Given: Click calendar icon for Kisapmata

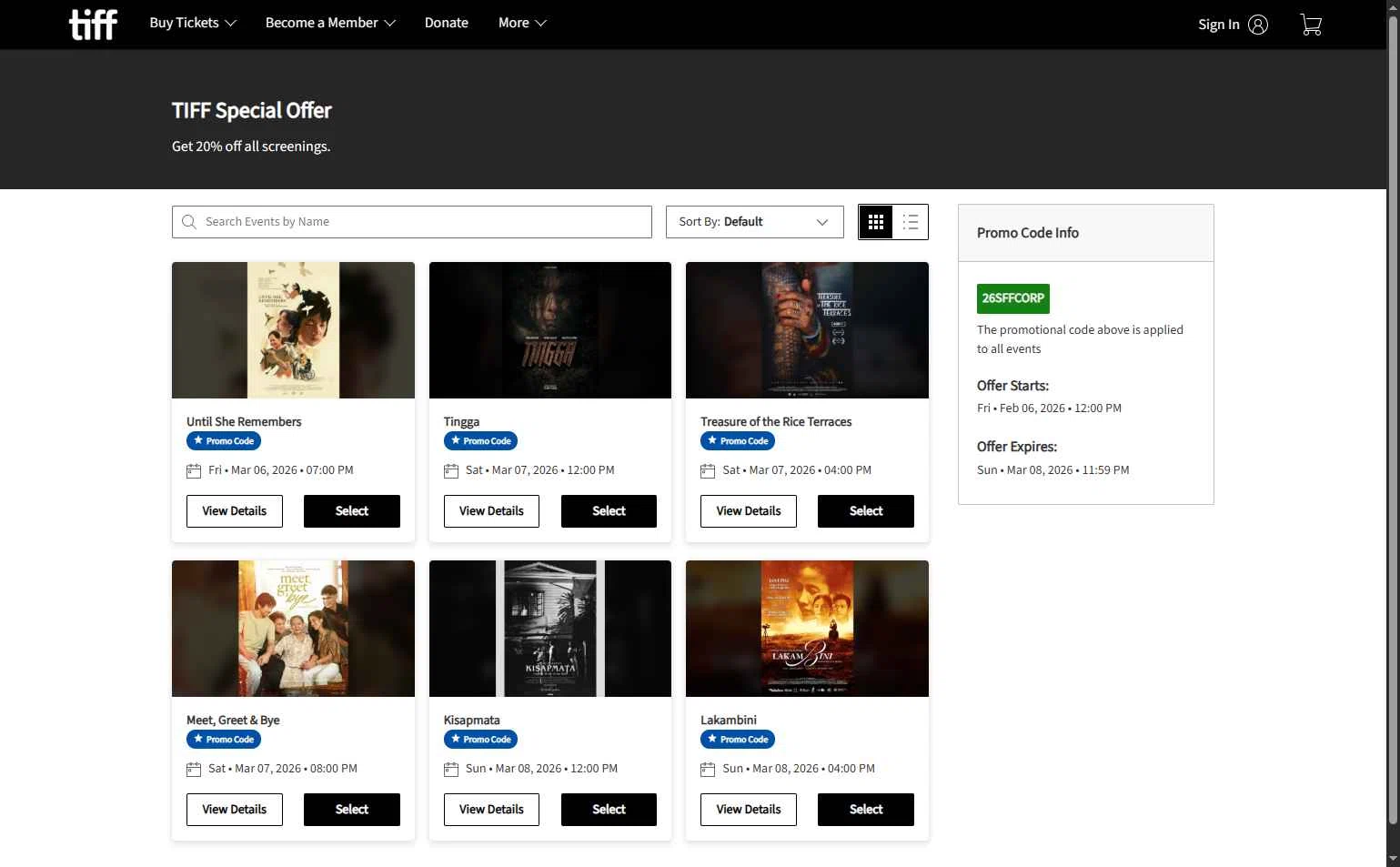Looking at the screenshot, I should point(451,769).
